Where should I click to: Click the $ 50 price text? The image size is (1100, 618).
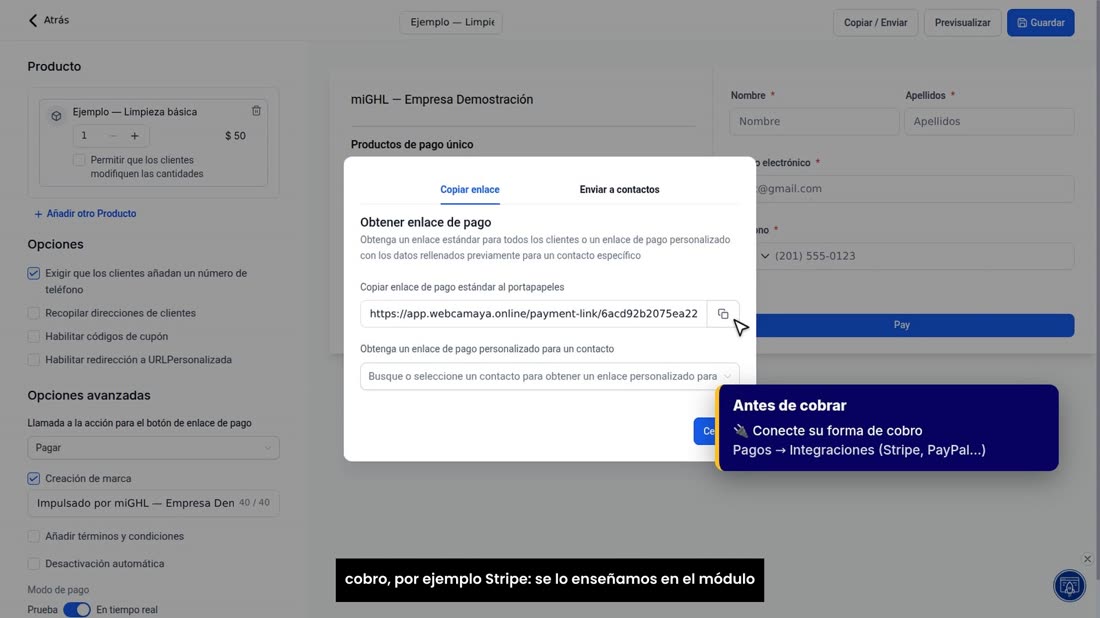pos(235,136)
